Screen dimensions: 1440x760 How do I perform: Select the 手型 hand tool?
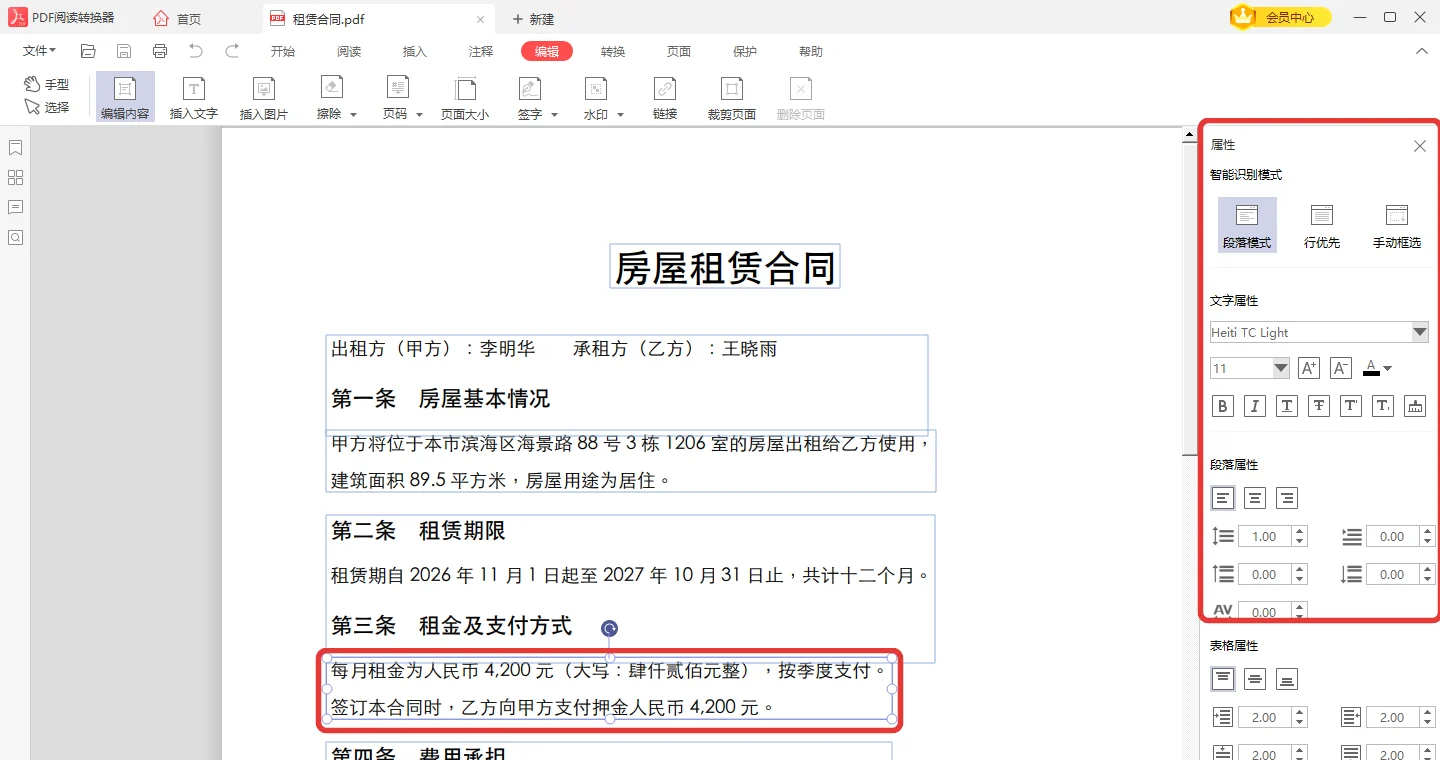pos(47,85)
